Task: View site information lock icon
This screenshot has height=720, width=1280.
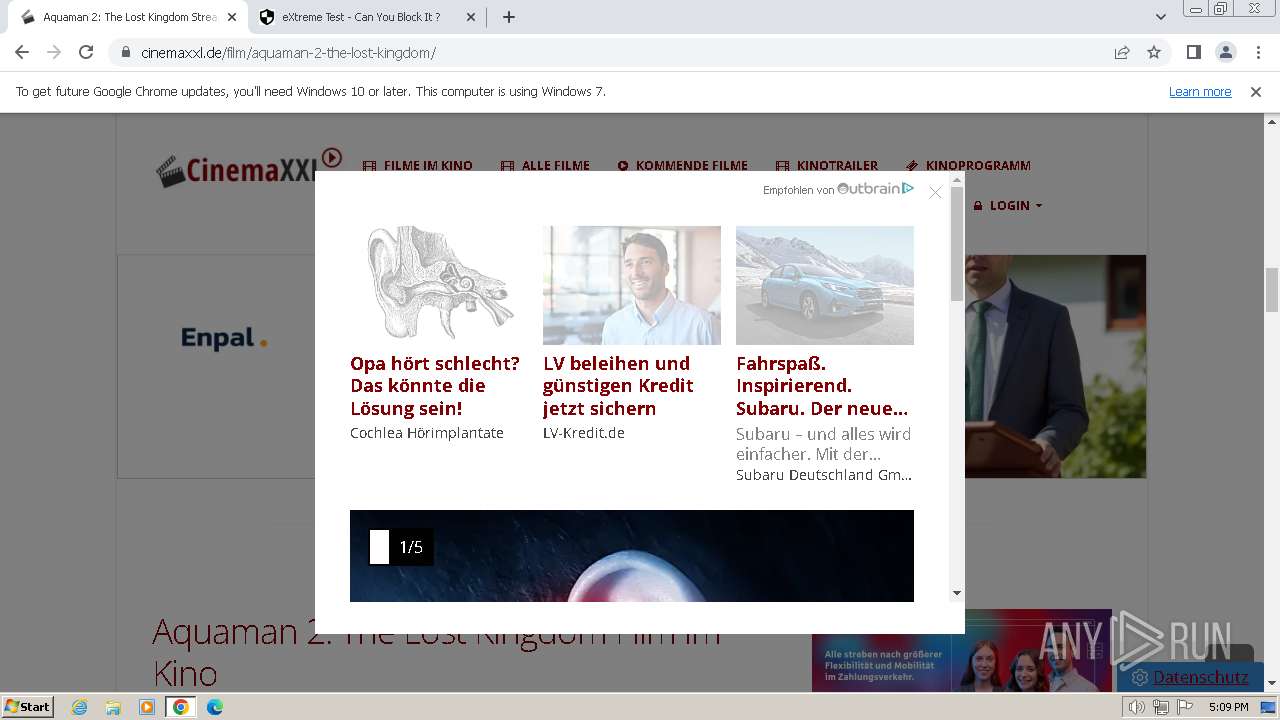Action: point(126,53)
